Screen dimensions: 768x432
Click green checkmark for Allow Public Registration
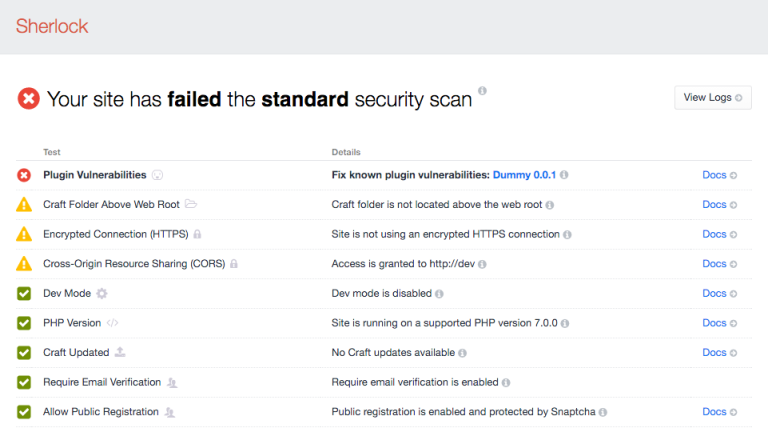tap(24, 412)
